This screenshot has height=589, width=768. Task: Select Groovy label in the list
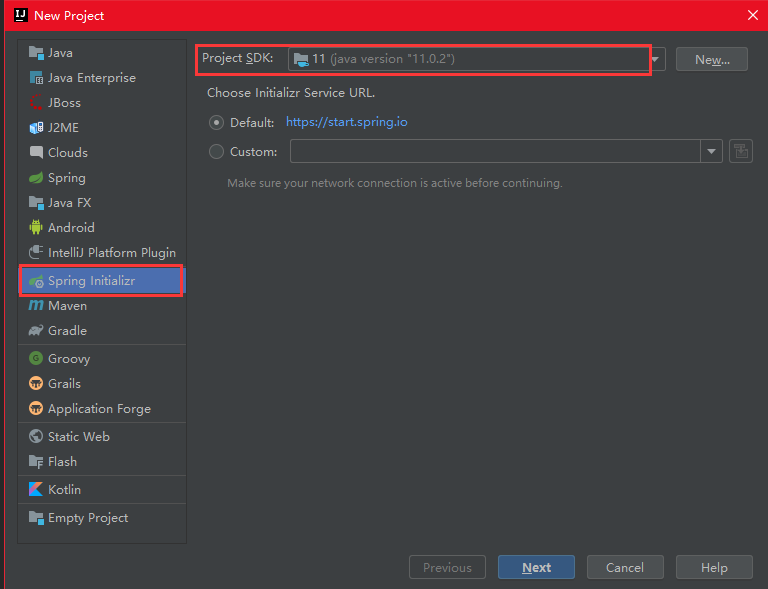(69, 359)
